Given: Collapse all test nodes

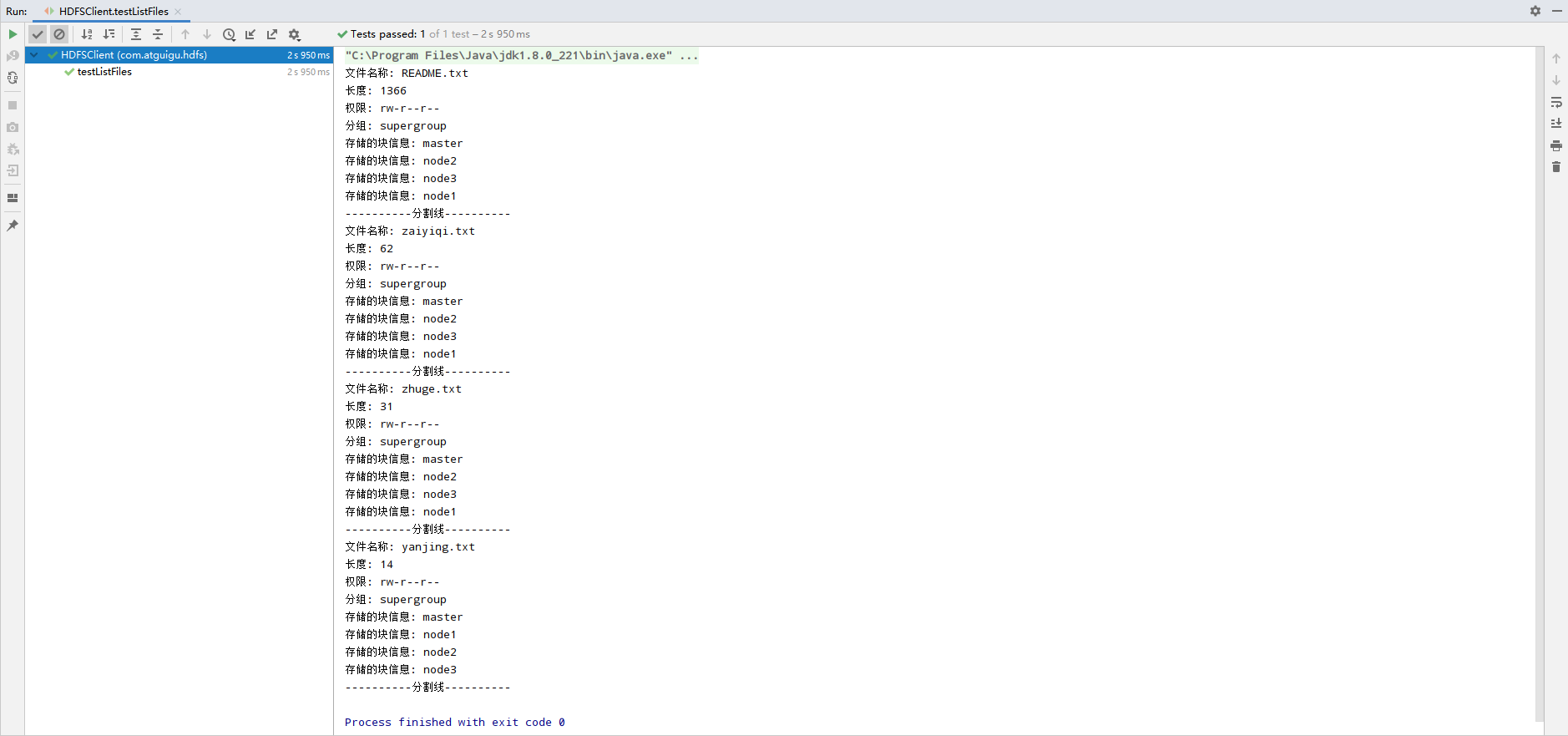Looking at the screenshot, I should point(158,34).
